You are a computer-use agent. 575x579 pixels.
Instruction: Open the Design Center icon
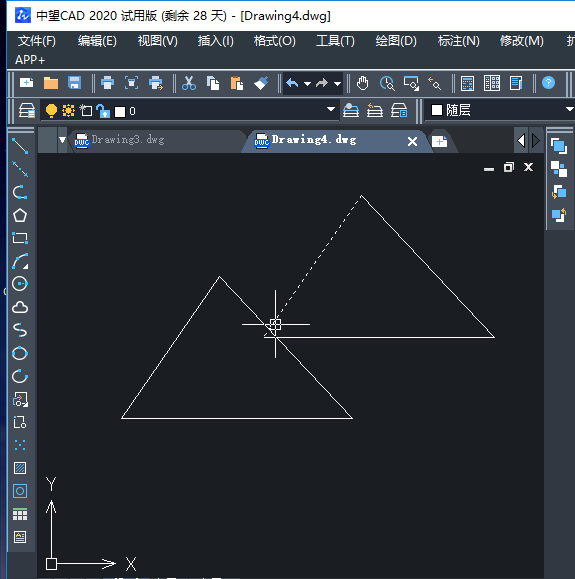click(492, 83)
